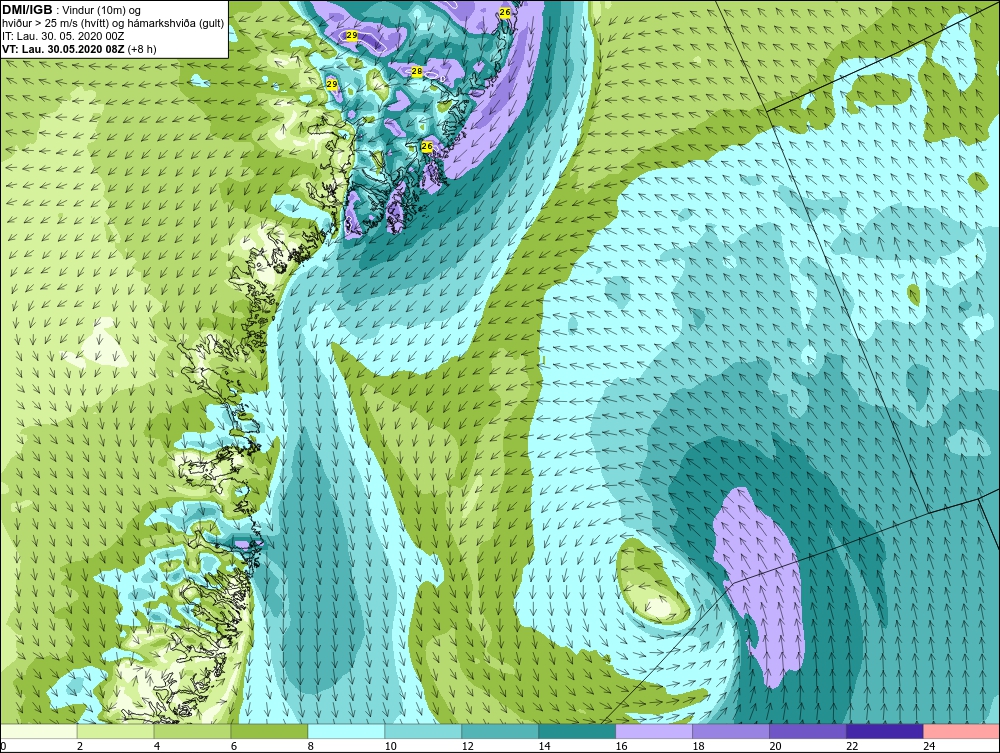
Task: Select the 4–6 m/s green legend swatch
Action: 193,731
